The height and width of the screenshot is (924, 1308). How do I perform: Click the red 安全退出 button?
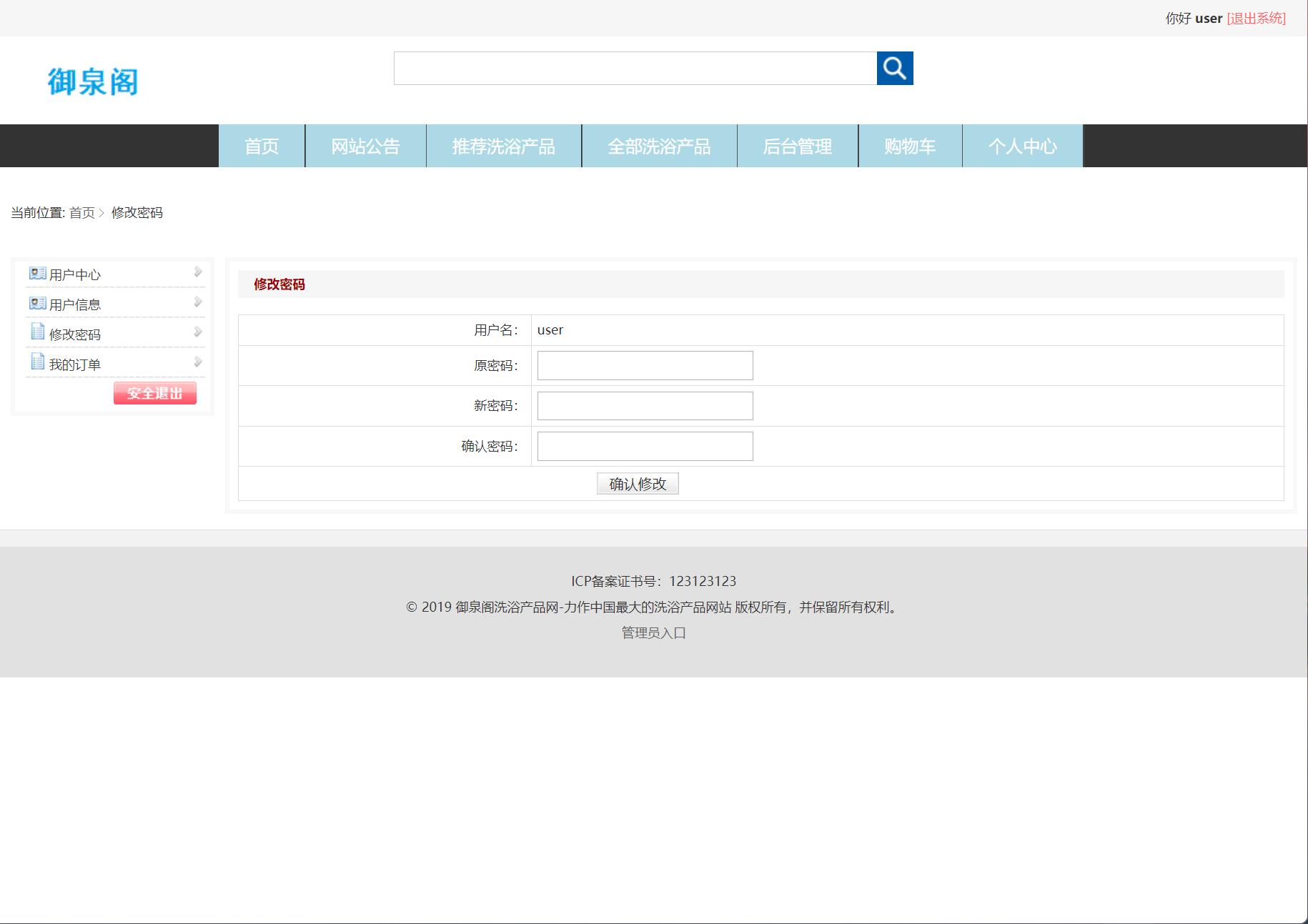tap(154, 392)
